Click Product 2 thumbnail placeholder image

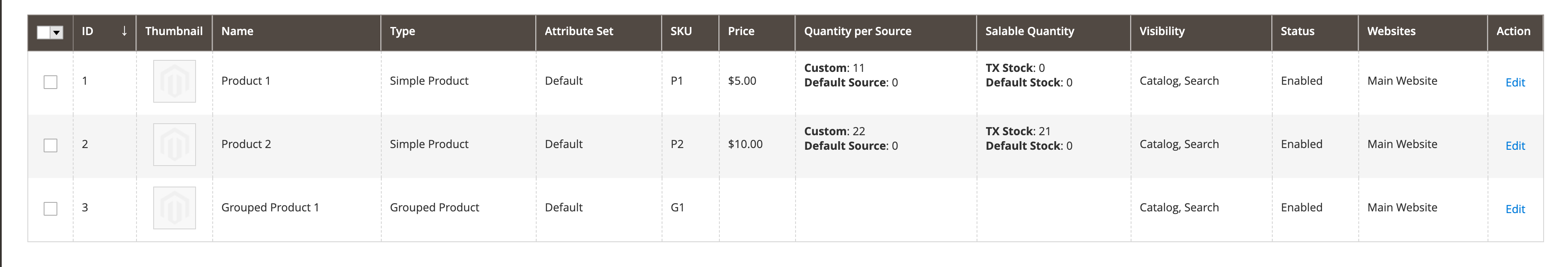174,144
